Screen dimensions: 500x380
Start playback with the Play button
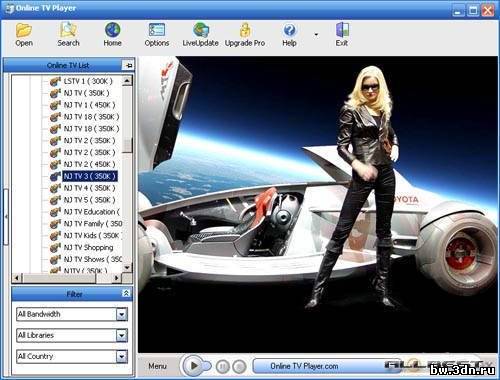click(194, 366)
